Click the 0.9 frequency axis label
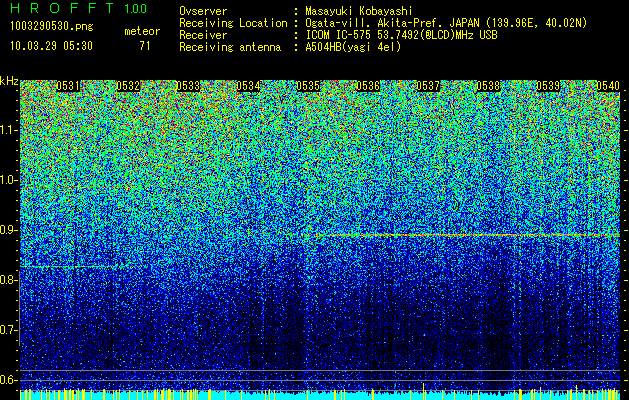Screen dimensions: 629x400 [9, 230]
